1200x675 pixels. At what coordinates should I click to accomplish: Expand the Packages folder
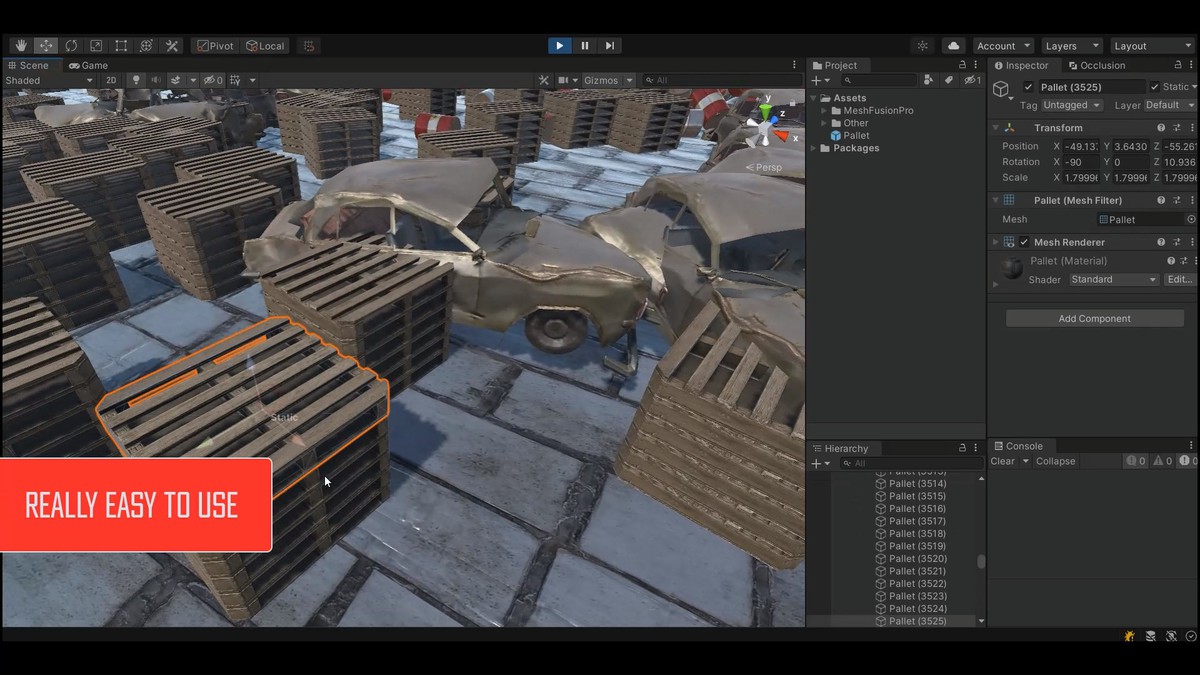(814, 148)
